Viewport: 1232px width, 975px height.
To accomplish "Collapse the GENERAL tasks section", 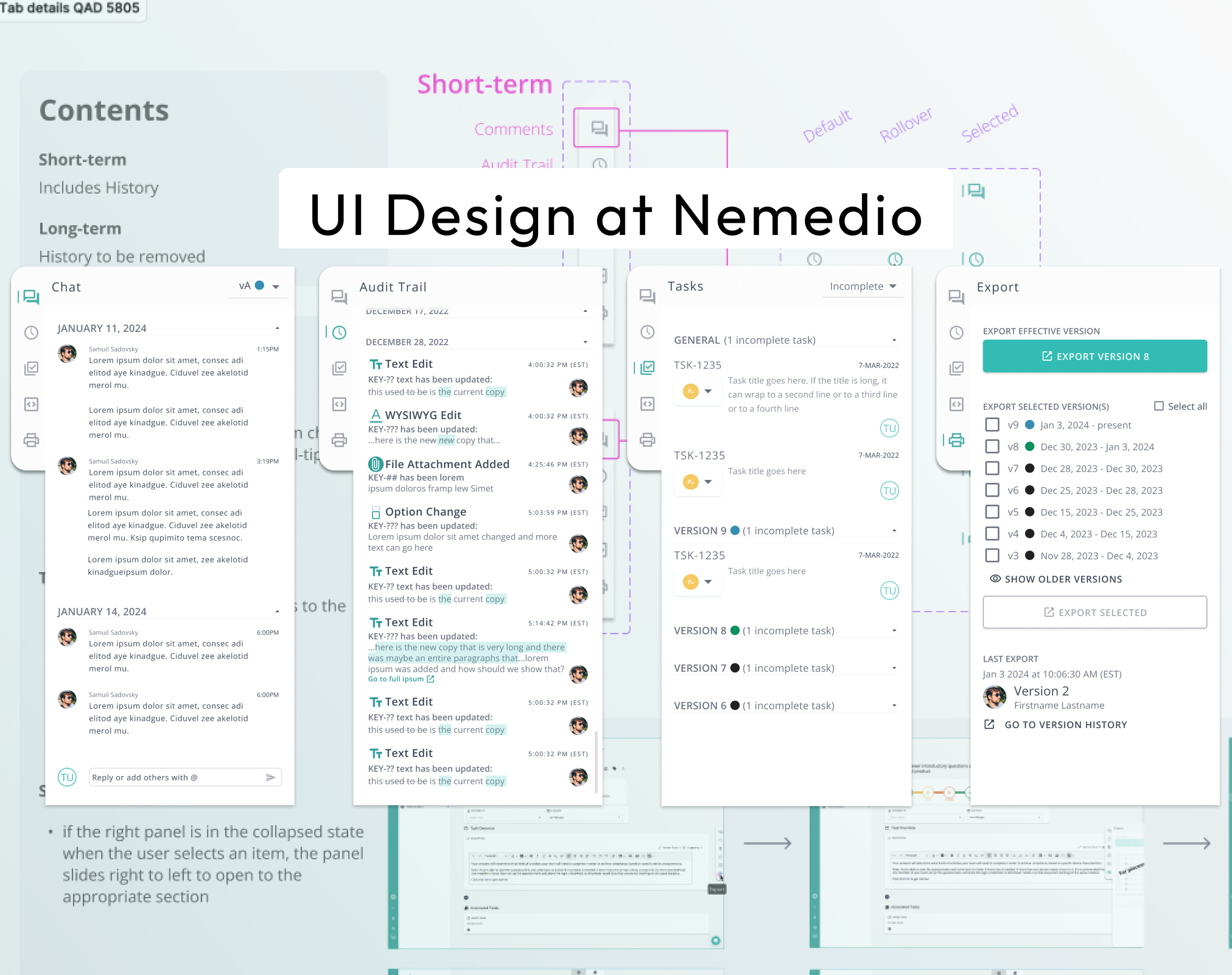I will coord(894,340).
